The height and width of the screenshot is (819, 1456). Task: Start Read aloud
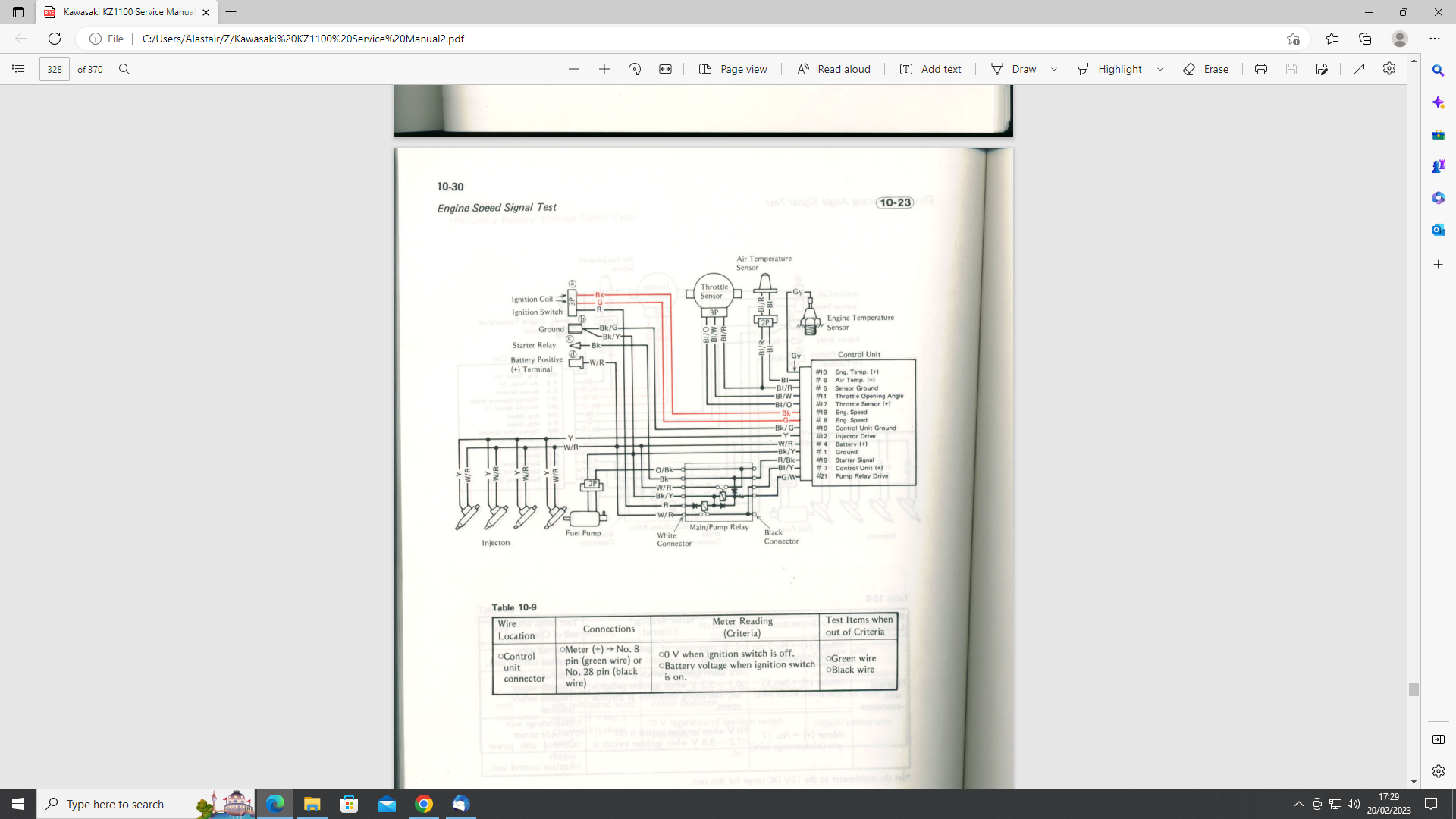(833, 69)
